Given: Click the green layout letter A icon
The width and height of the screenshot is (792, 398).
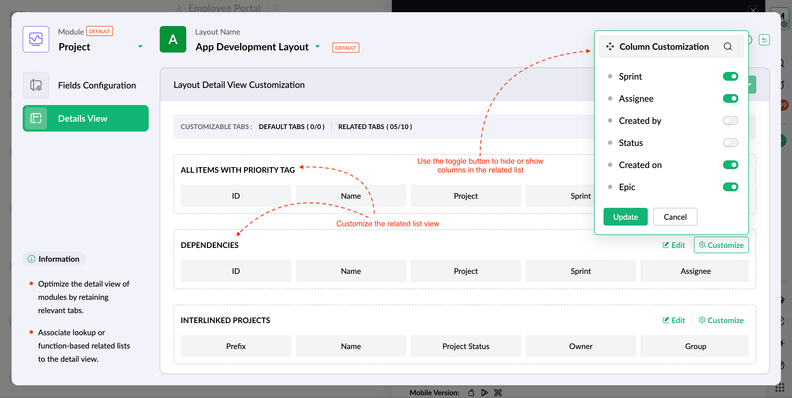Looking at the screenshot, I should tap(173, 39).
